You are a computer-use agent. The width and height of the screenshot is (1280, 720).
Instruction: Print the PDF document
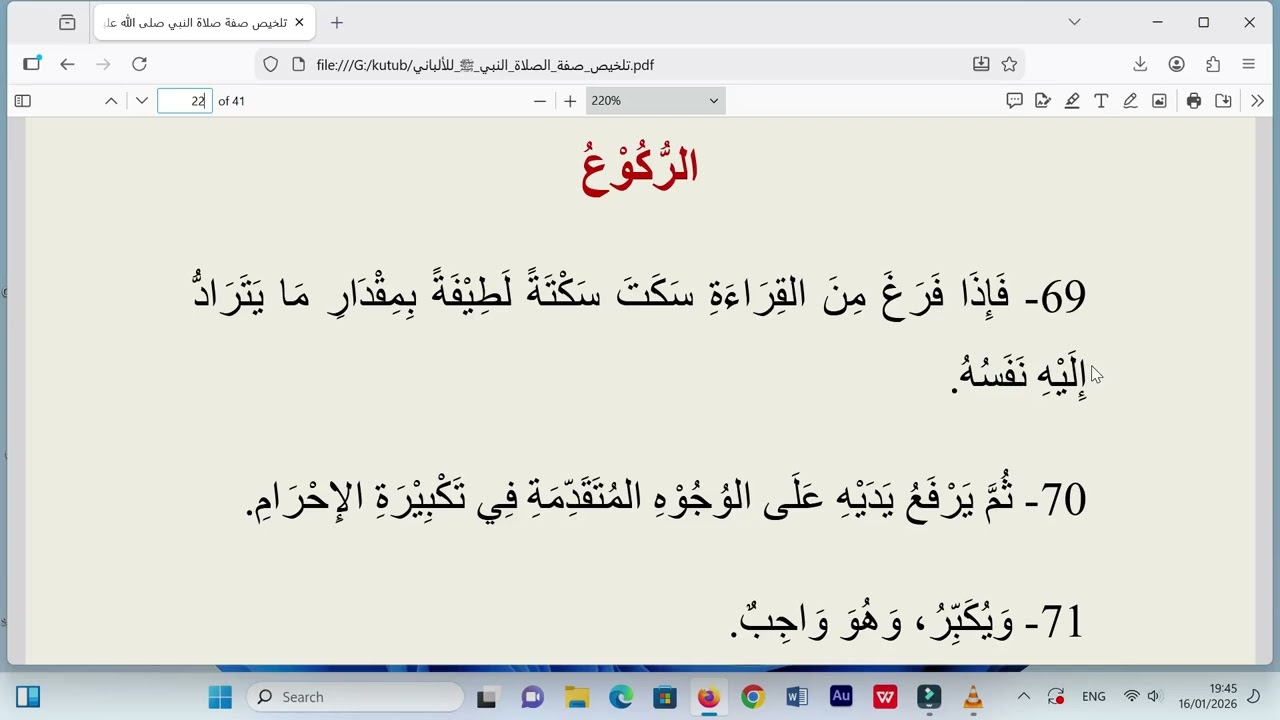click(x=1194, y=101)
